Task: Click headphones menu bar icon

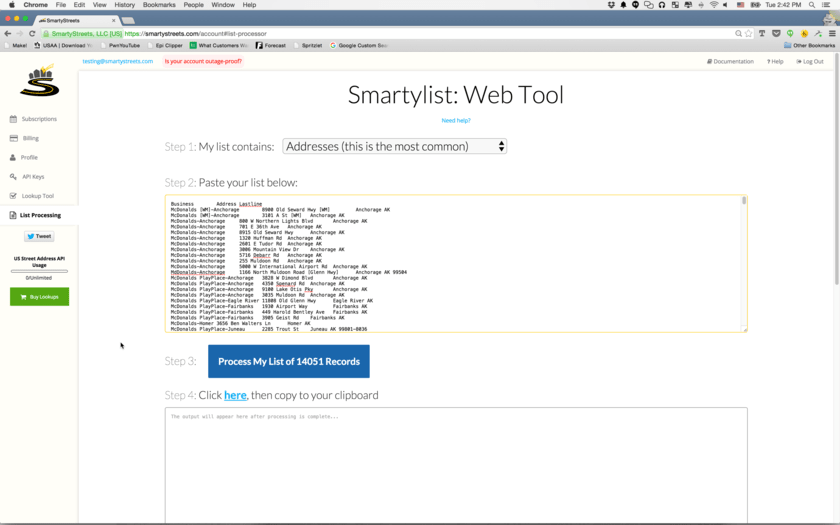Action: click(x=662, y=5)
